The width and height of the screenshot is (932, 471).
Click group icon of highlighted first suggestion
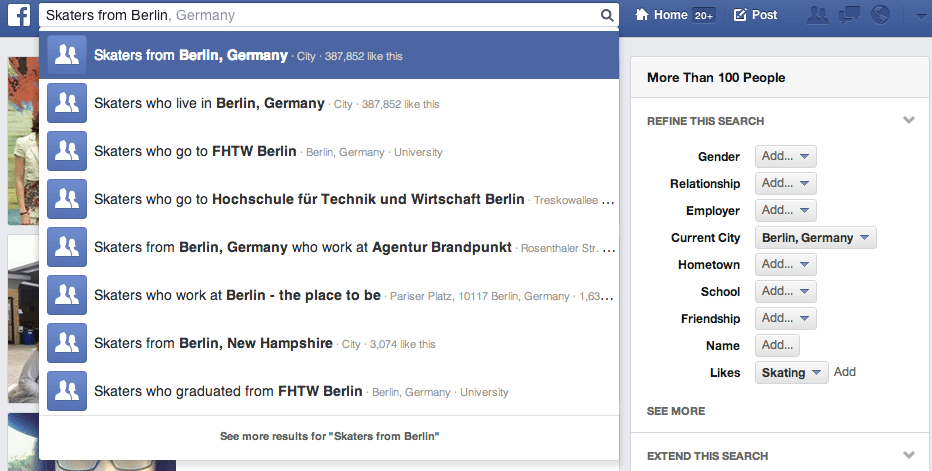coord(67,55)
